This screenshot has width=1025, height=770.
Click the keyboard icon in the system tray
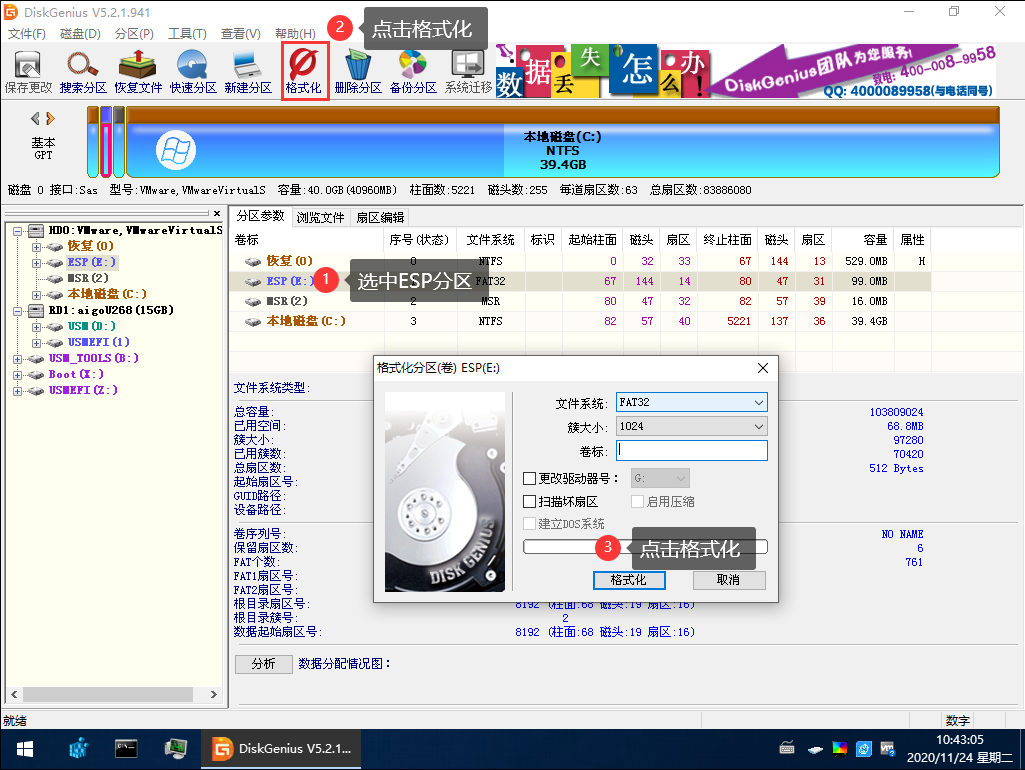click(787, 748)
